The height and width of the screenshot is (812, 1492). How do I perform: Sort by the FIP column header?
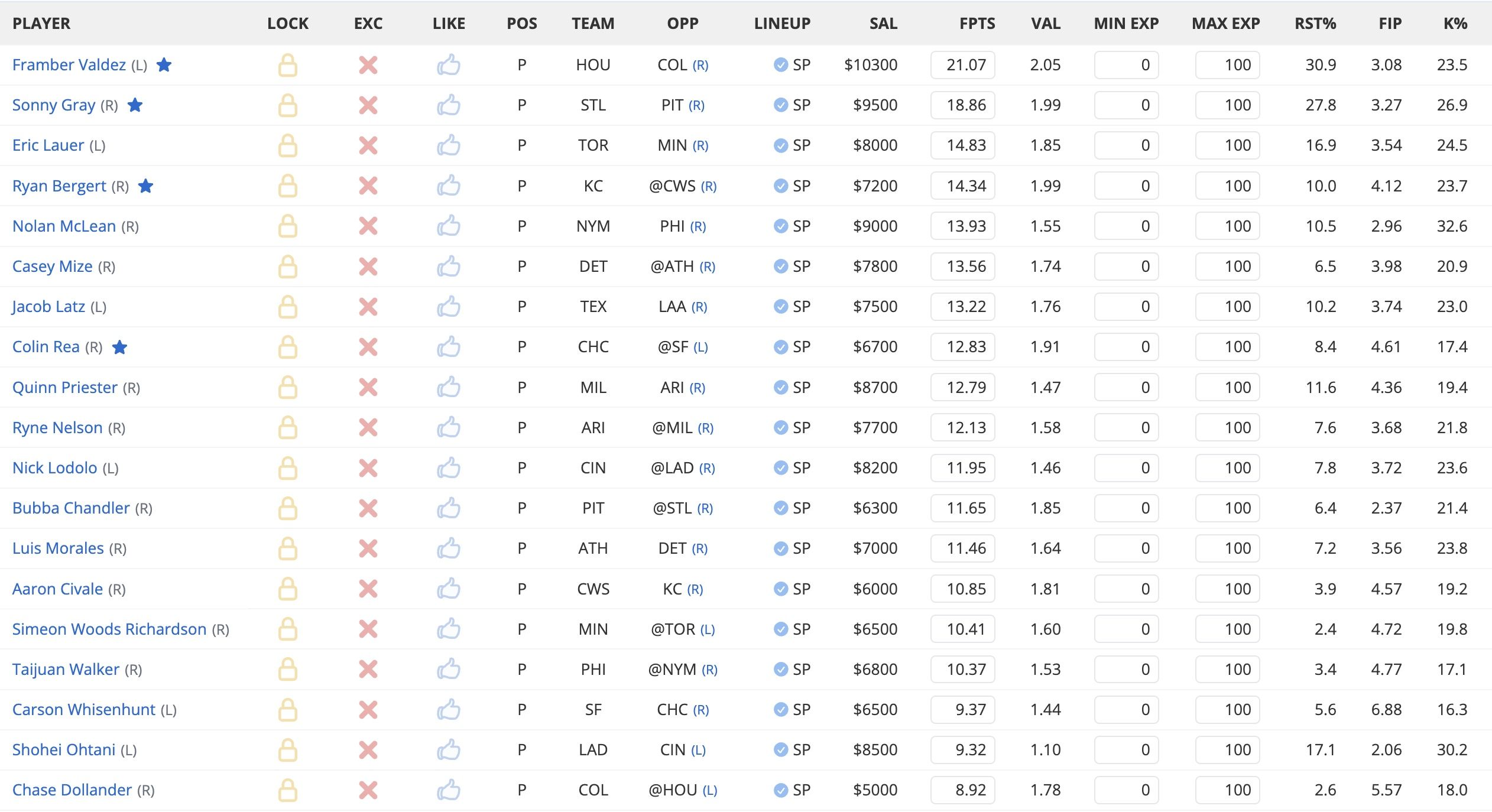point(1390,24)
